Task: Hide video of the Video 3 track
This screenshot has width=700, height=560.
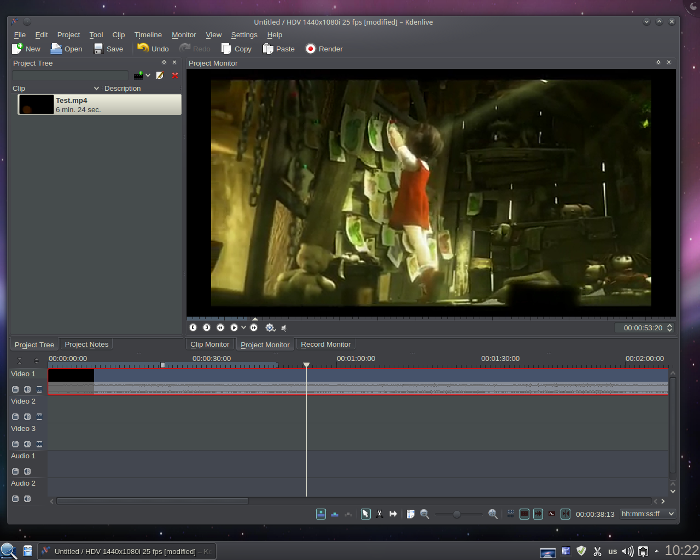Action: click(x=39, y=444)
